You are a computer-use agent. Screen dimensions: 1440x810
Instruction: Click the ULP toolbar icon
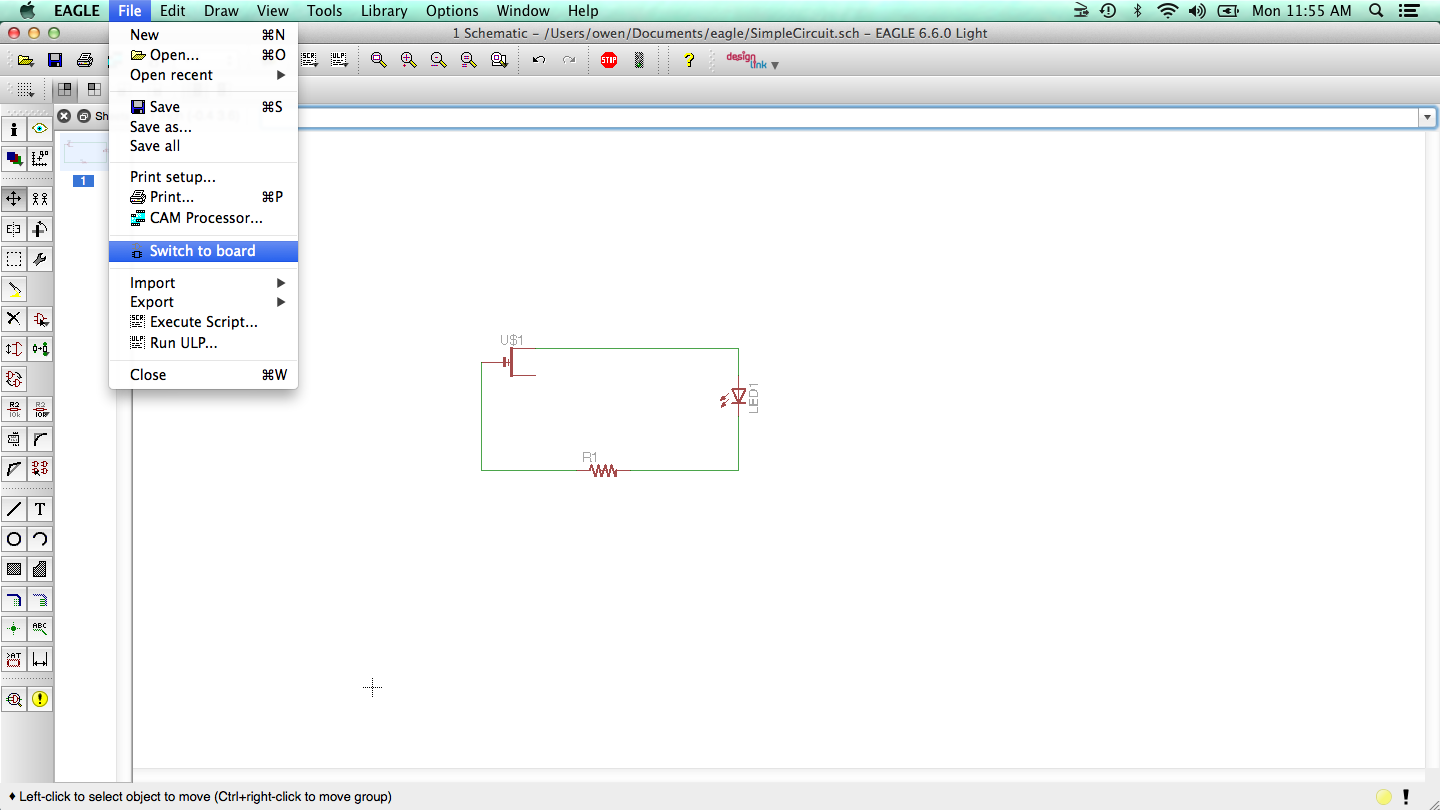pos(339,60)
